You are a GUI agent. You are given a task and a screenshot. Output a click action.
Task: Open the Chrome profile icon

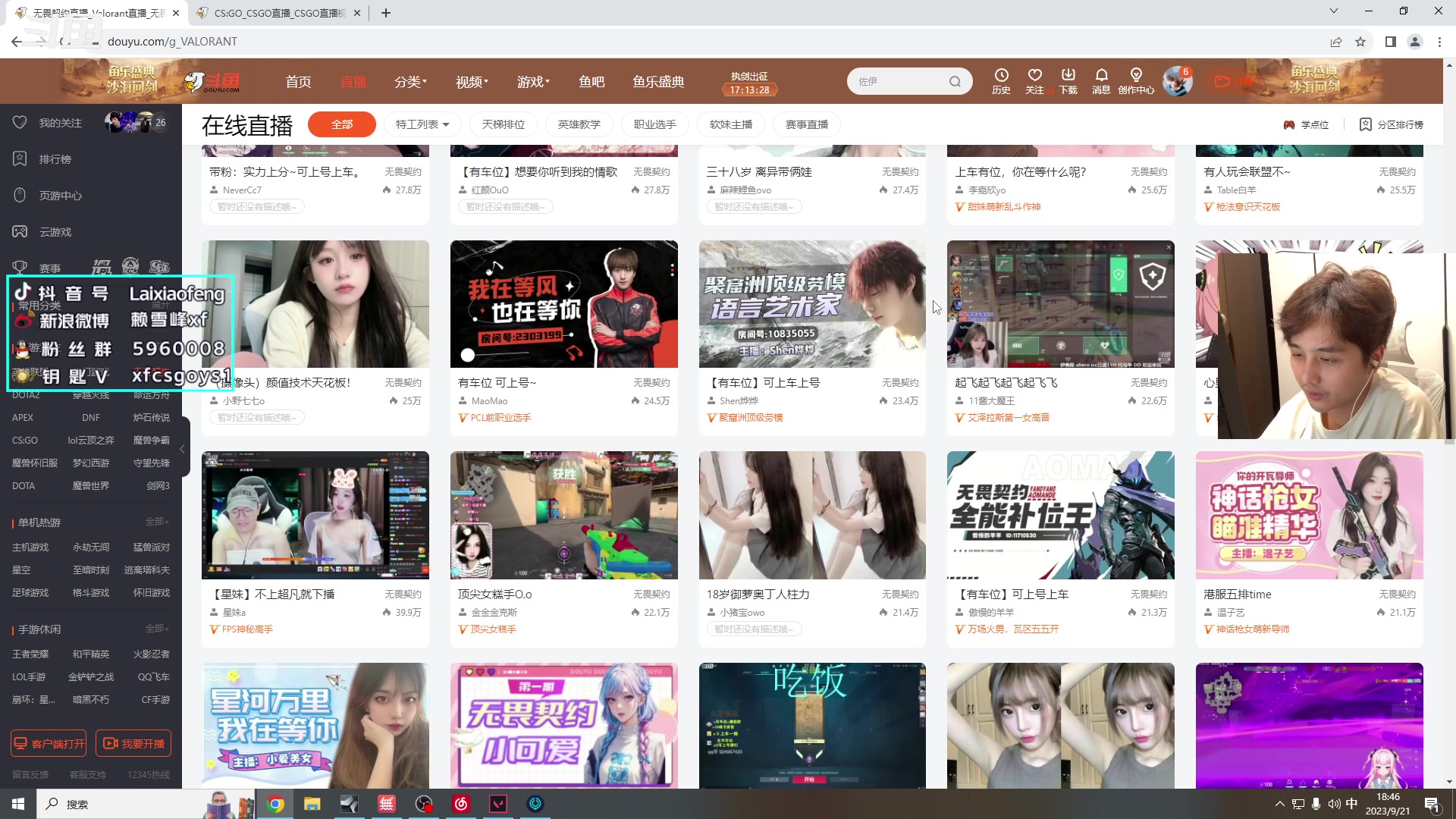1415,42
